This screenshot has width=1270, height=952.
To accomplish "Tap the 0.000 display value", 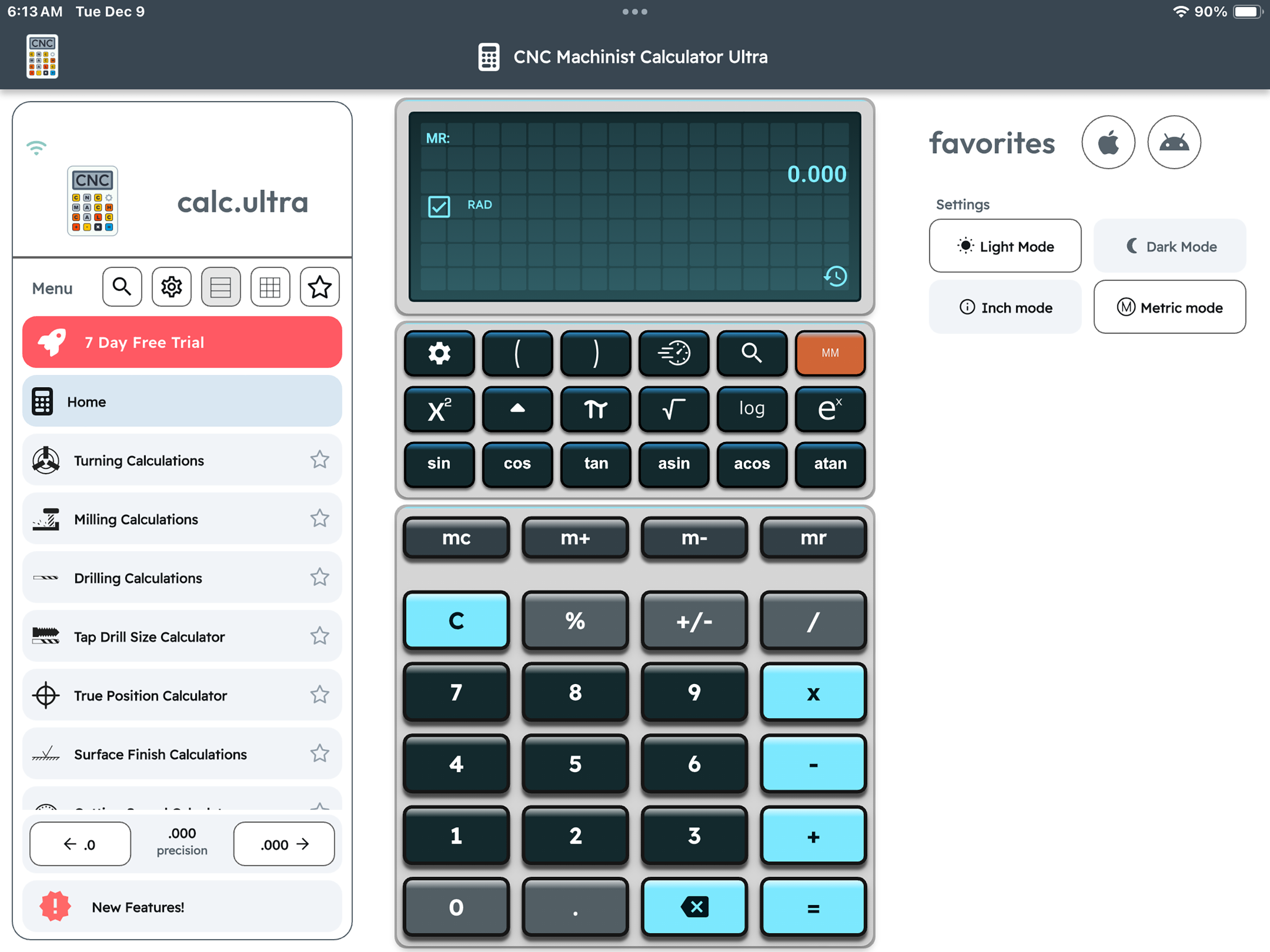I will click(x=816, y=174).
